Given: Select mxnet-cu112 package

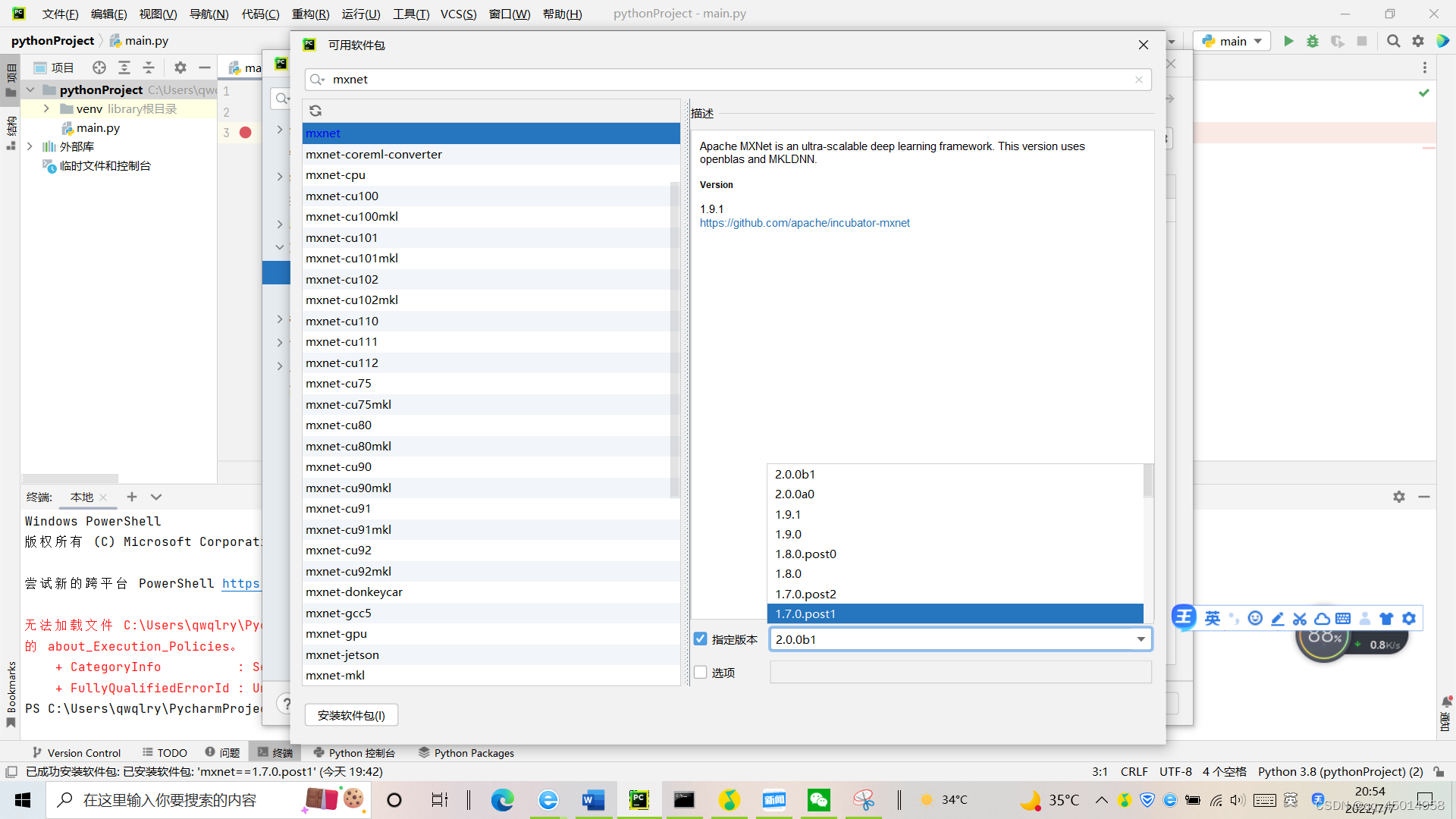Looking at the screenshot, I should 491,362.
